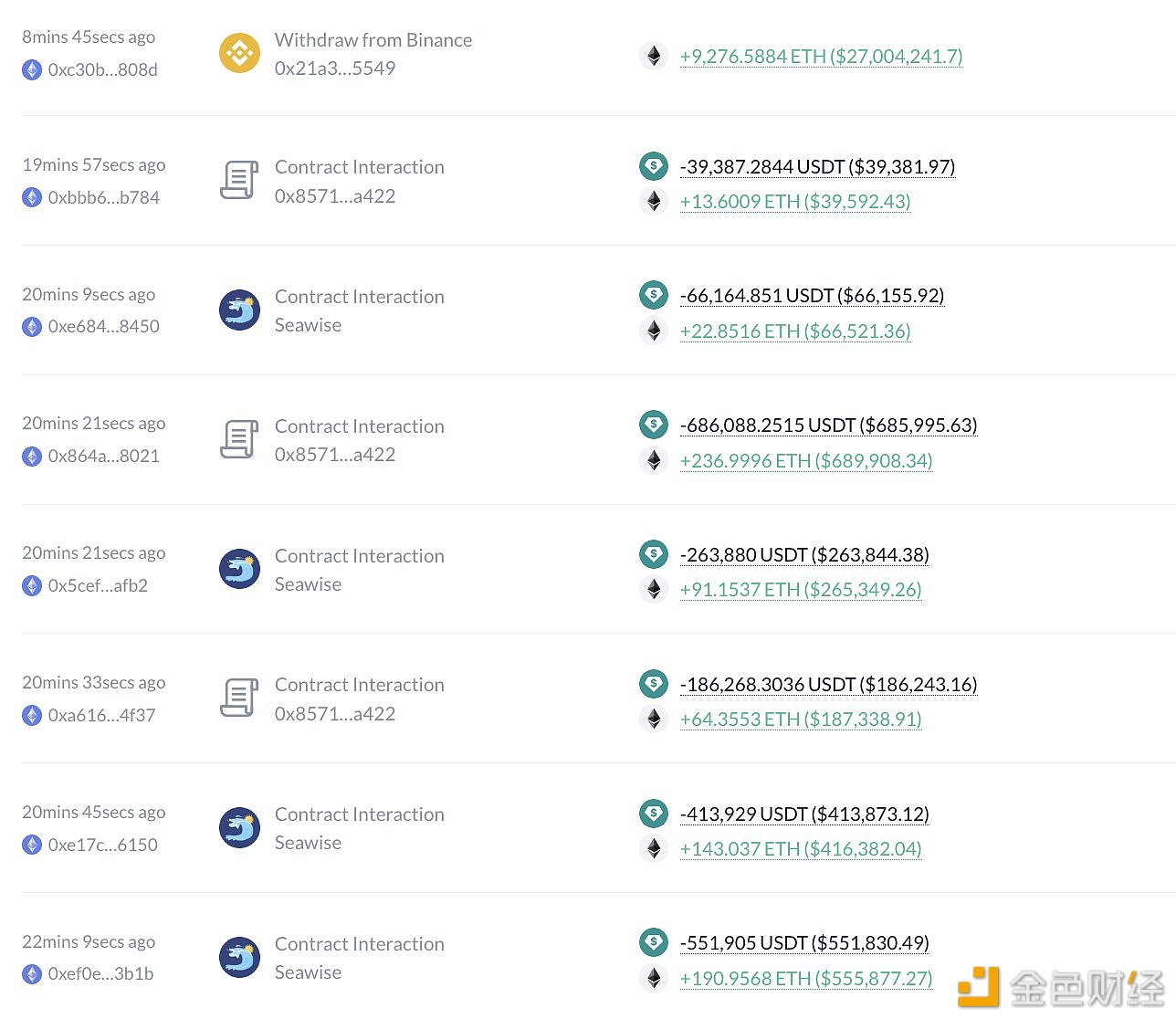1176x1019 pixels.
Task: Click USDT token icon beside -66,164.851 USDT
Action: click(x=654, y=295)
